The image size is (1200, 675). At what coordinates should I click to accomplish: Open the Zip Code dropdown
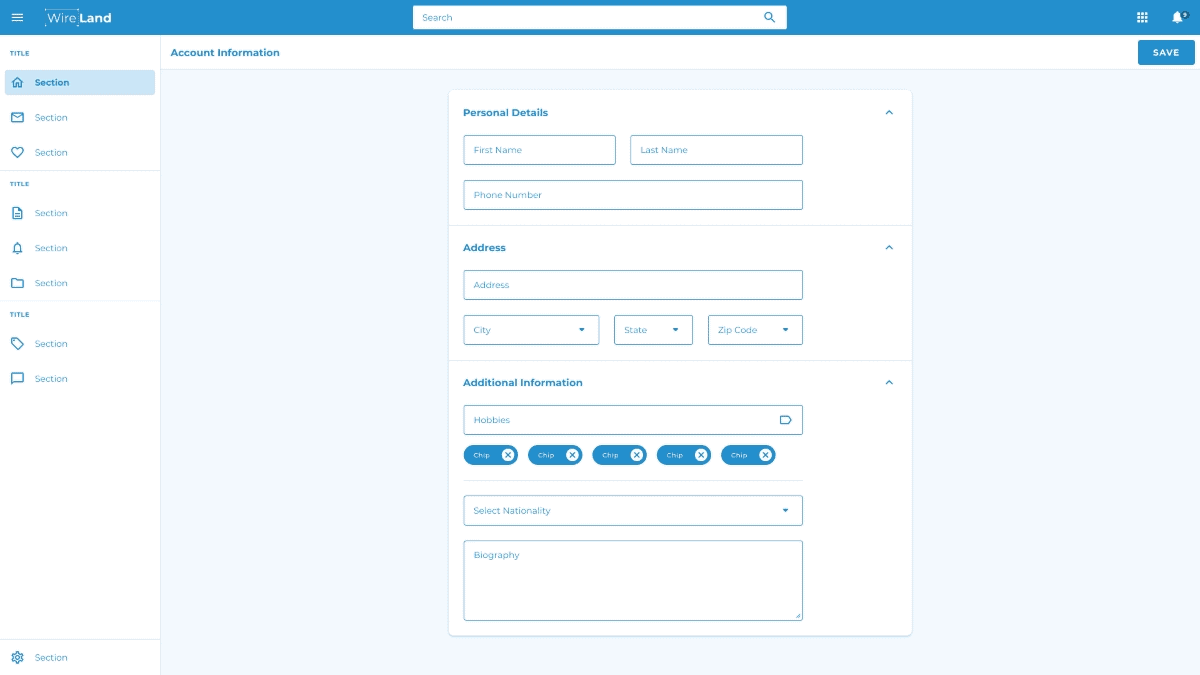point(755,330)
